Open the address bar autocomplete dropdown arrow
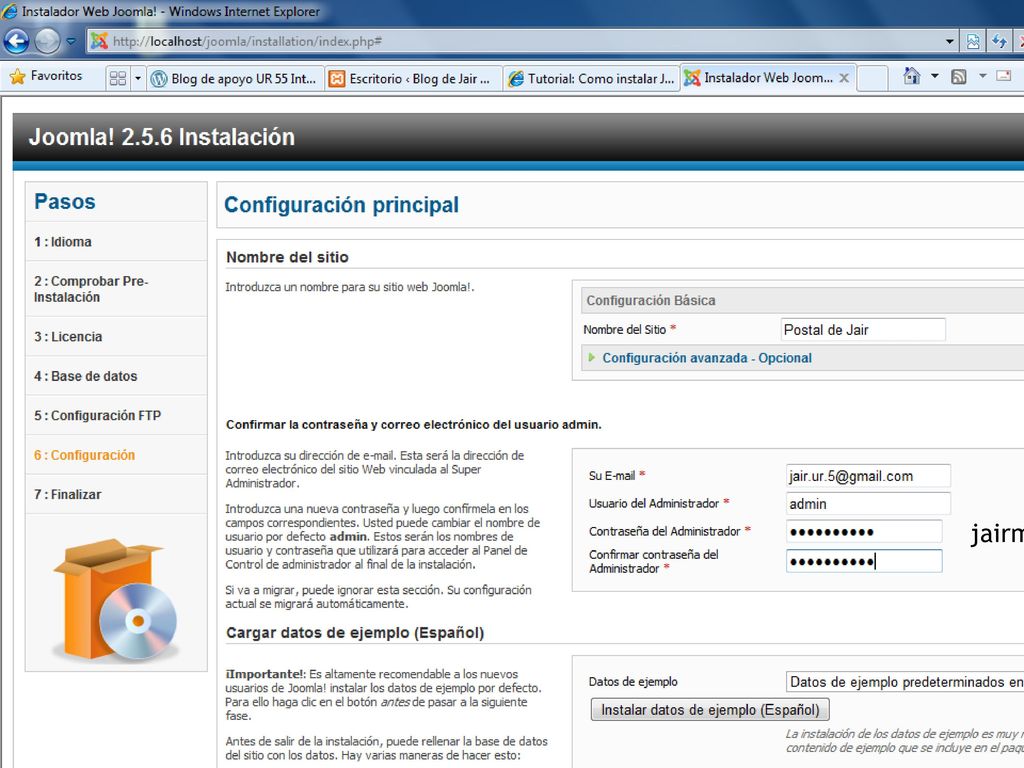 click(950, 41)
